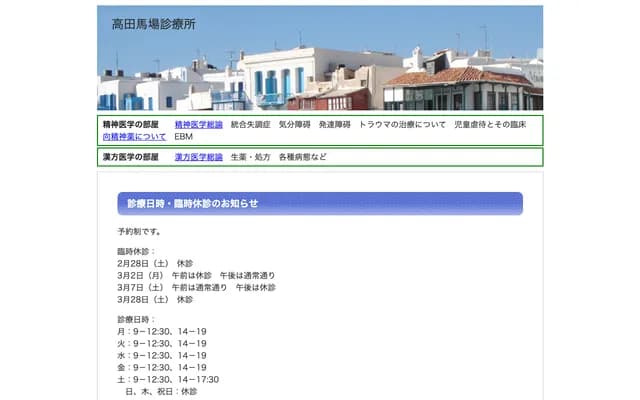Click the 診療日時： label
The width and height of the screenshot is (640, 400).
(137, 320)
